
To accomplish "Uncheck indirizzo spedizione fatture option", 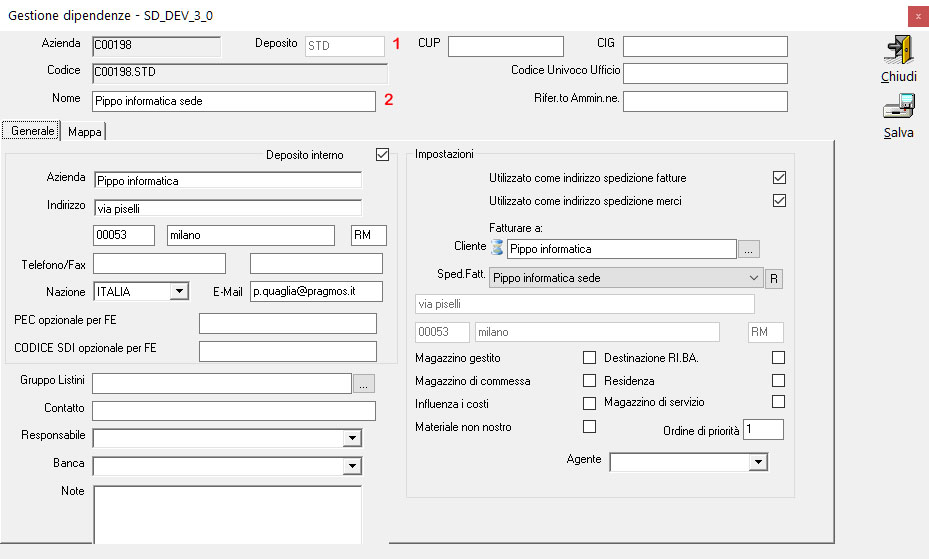I will 779,178.
